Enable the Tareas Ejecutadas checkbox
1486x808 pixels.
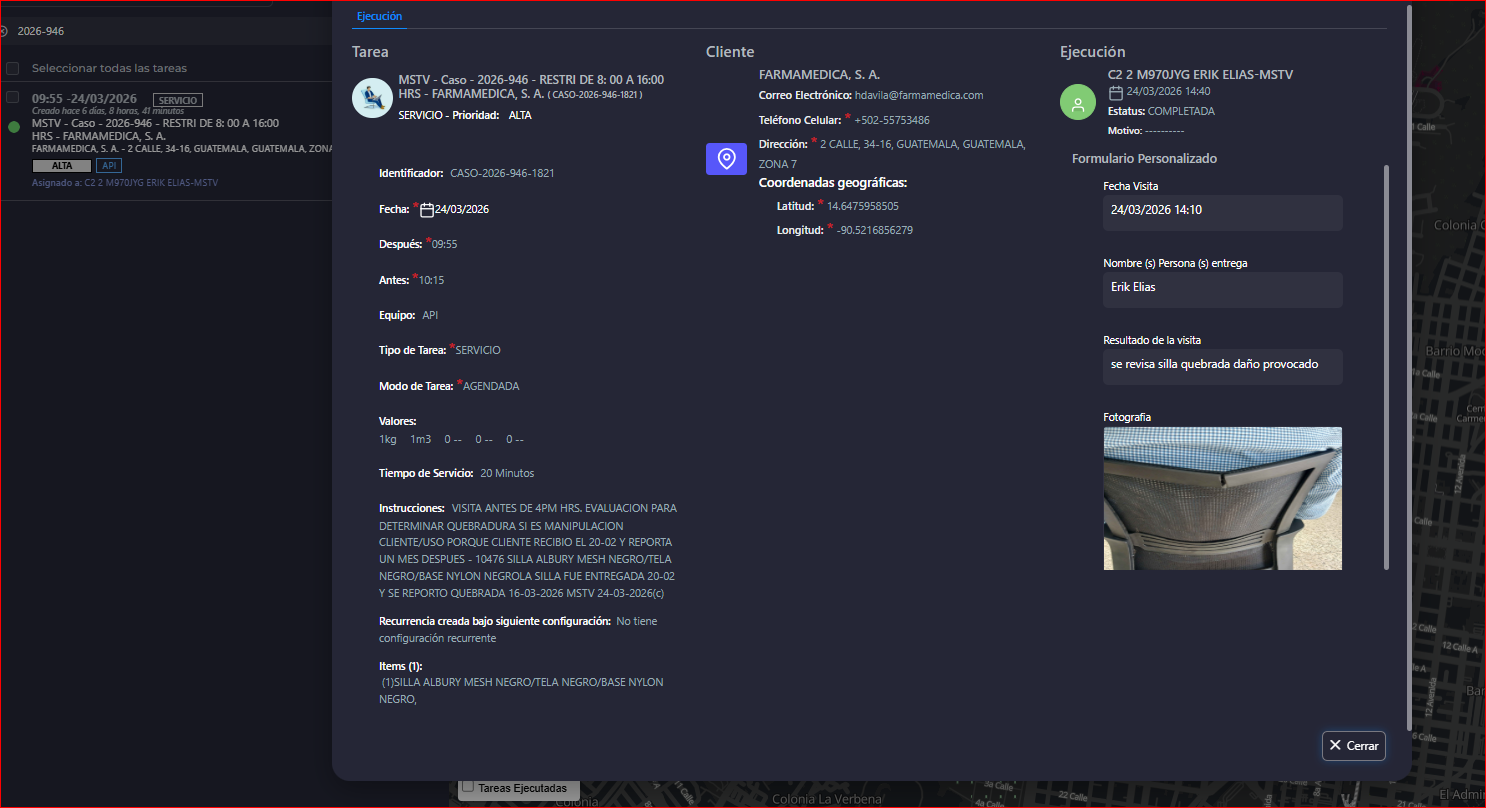click(x=467, y=787)
